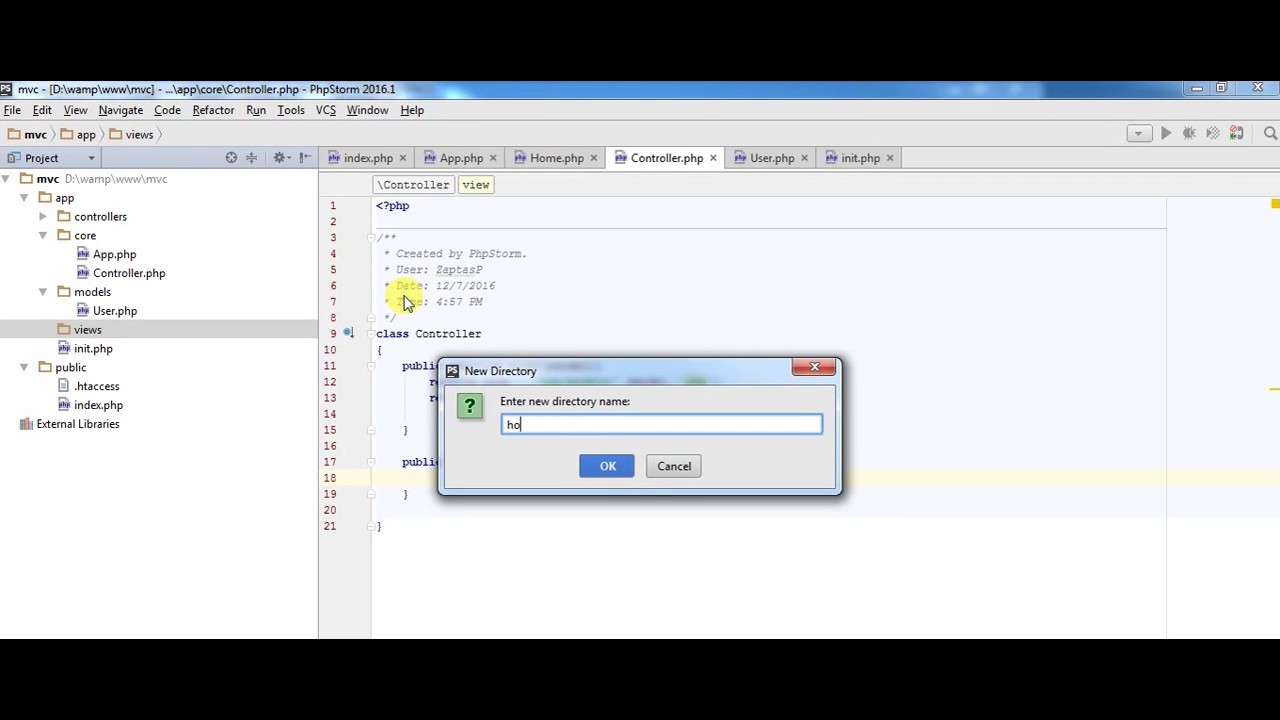The image size is (1280, 720).
Task: Open the Tools menu
Action: pos(291,110)
